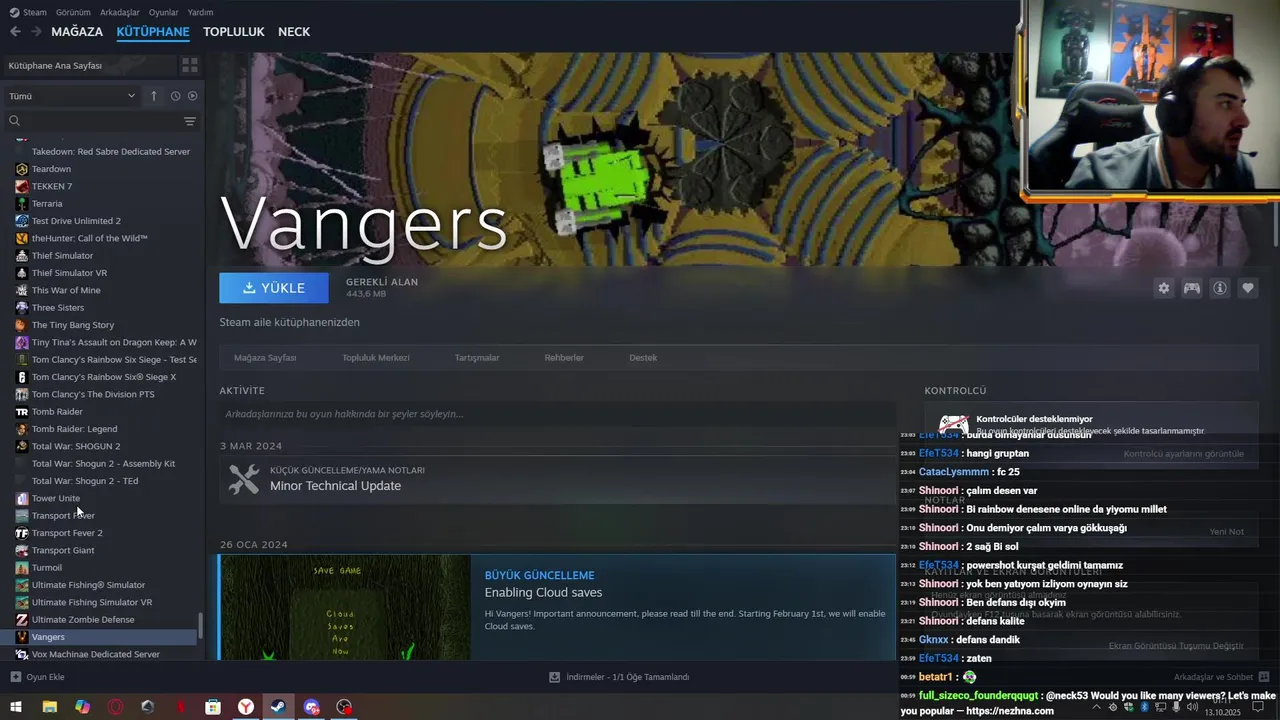The image size is (1280, 720).
Task: Click the Add Game plus icon
Action: (x=16, y=677)
